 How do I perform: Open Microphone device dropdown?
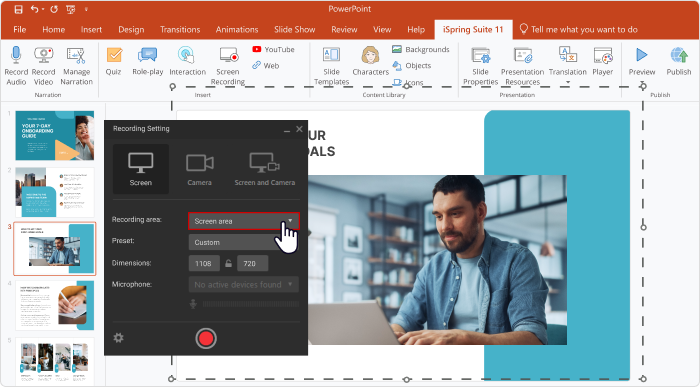click(244, 284)
